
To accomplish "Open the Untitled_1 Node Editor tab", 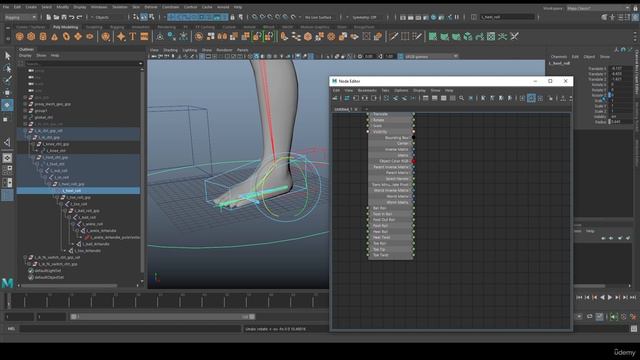I will point(343,109).
